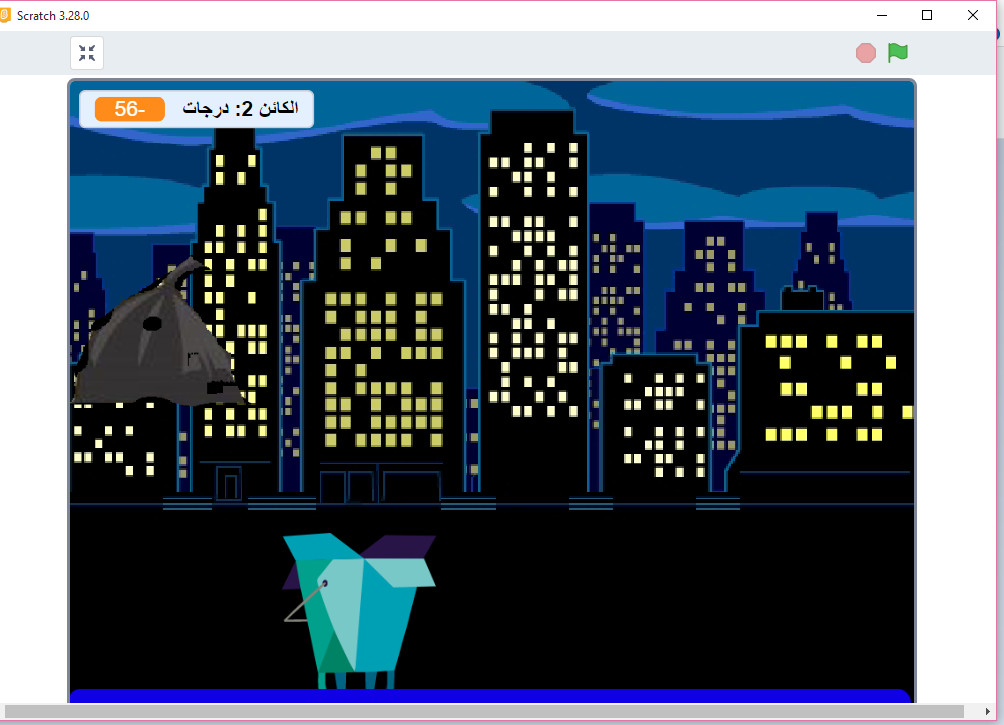This screenshot has width=1004, height=725.
Task: Close the Scratch window
Action: pyautogui.click(x=973, y=15)
